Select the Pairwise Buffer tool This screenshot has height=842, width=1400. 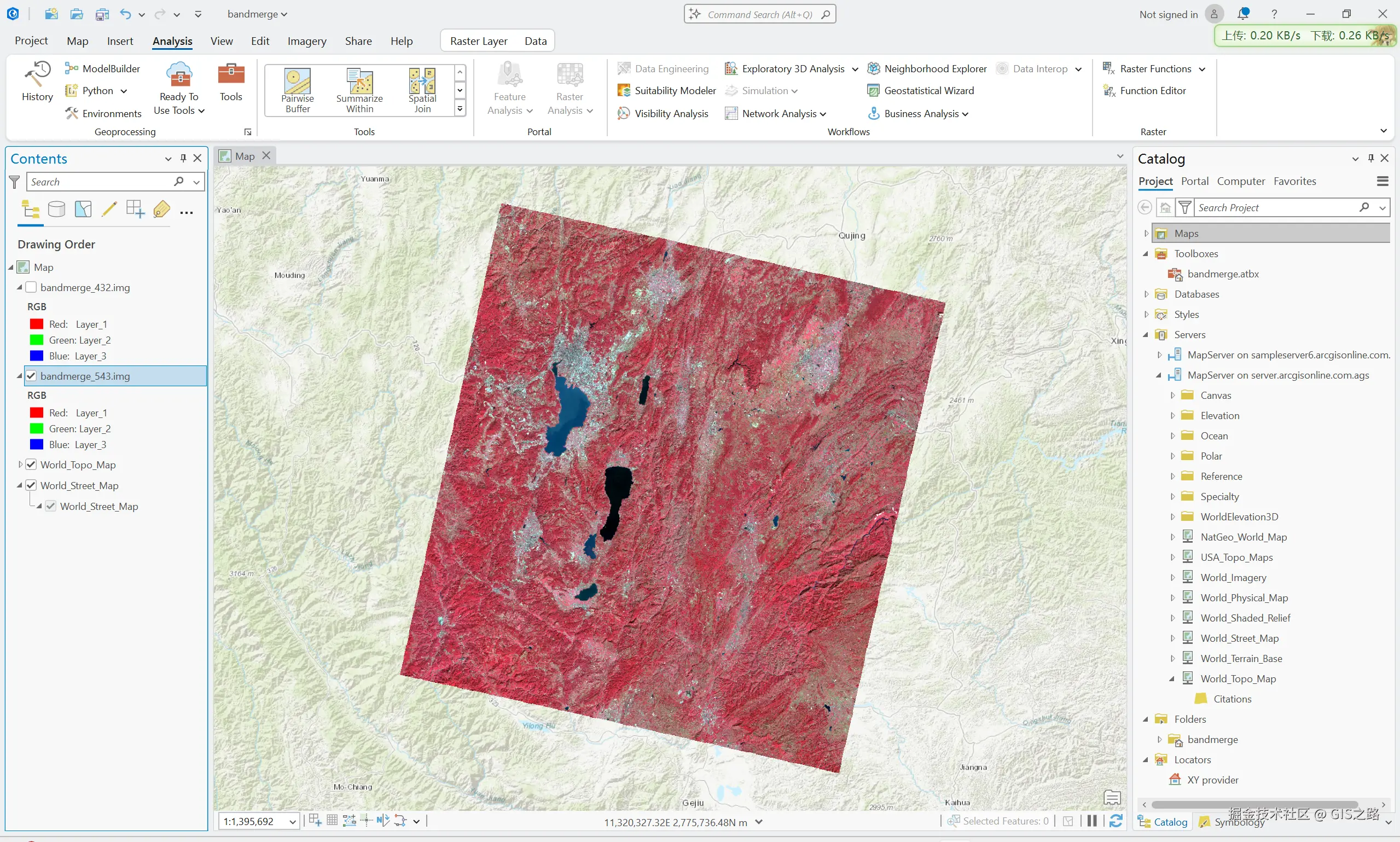click(297, 90)
